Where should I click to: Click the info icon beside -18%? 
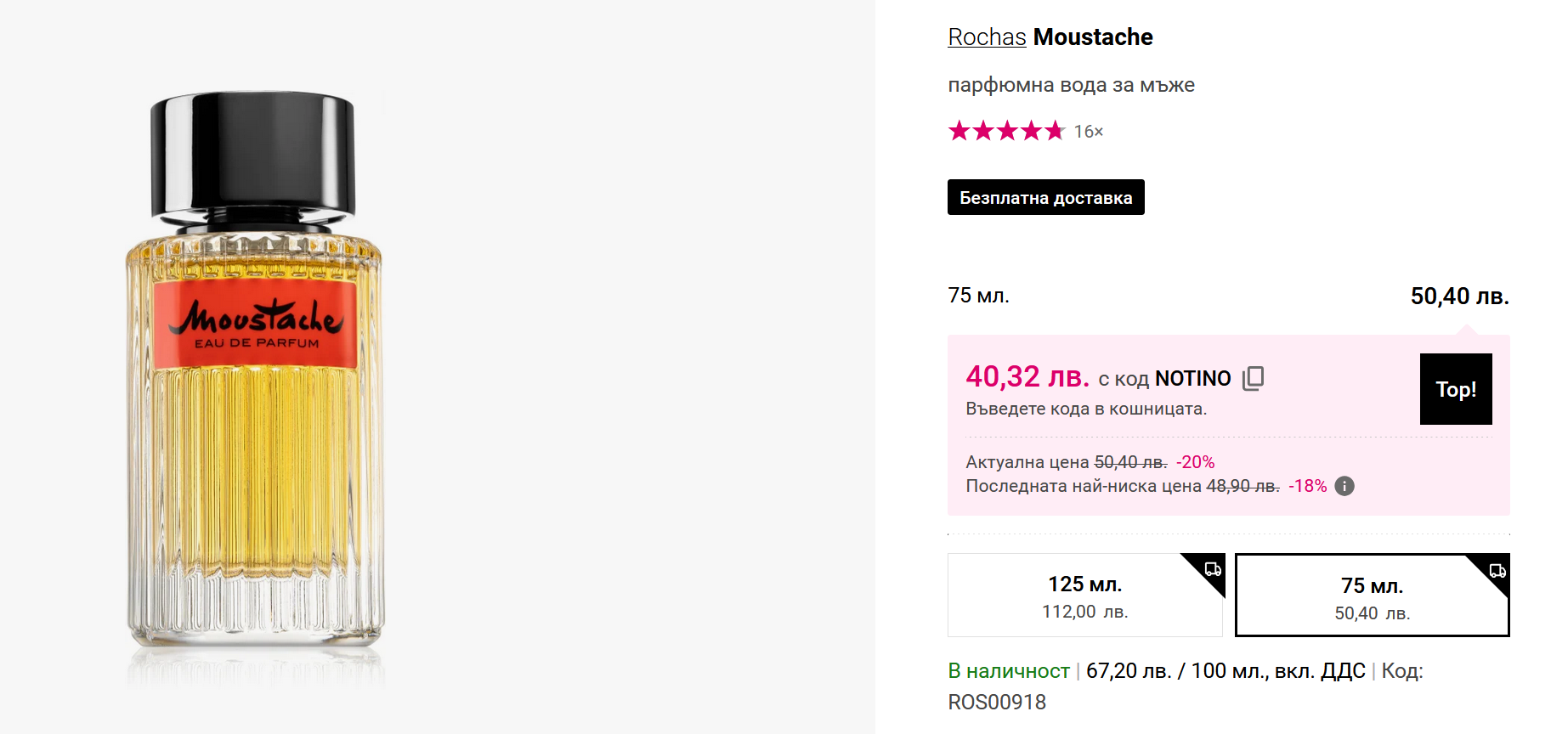(x=1344, y=486)
